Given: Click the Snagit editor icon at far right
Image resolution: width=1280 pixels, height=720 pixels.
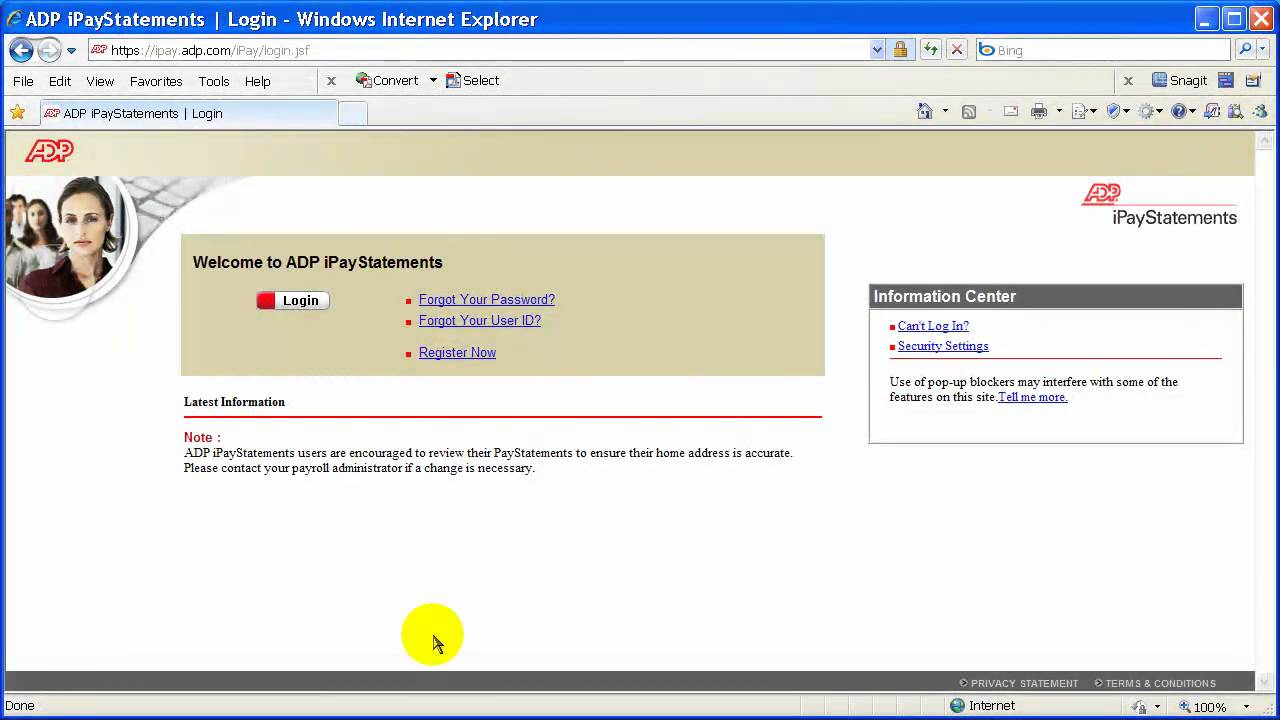Looking at the screenshot, I should (x=1253, y=80).
